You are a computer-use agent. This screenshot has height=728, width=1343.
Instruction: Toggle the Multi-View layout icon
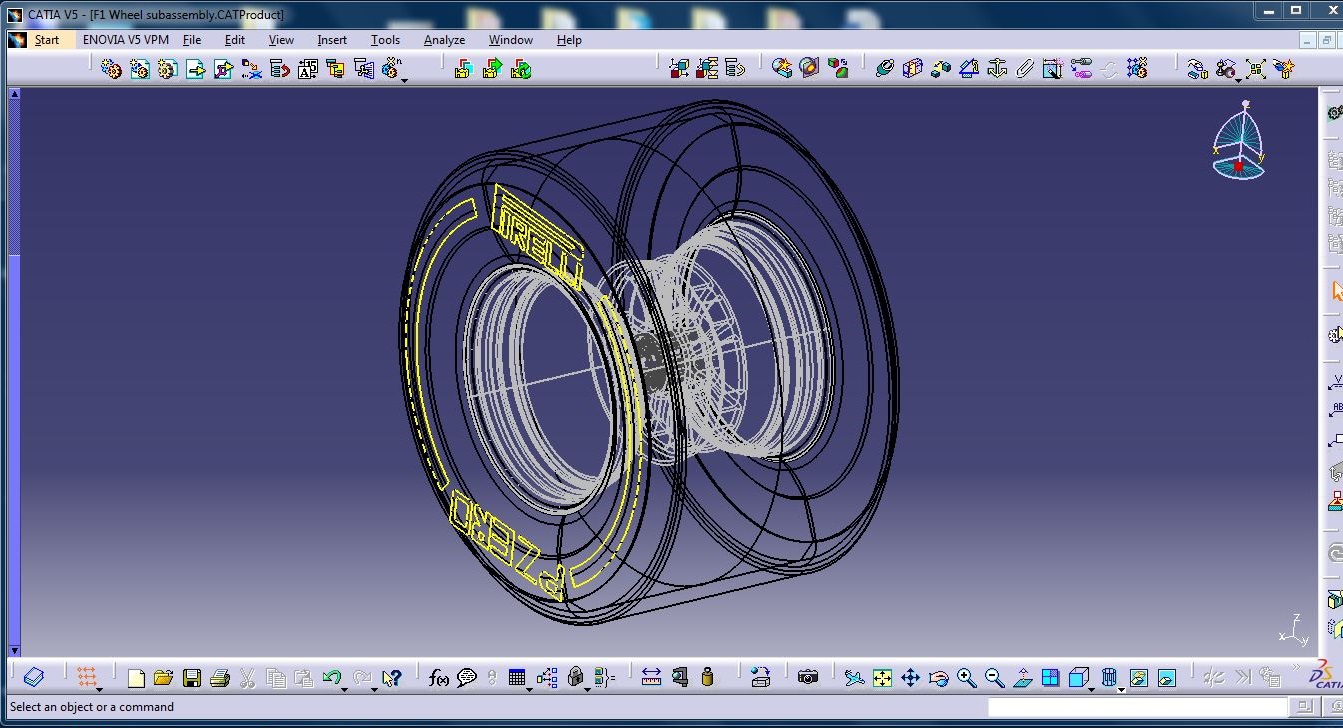1050,678
